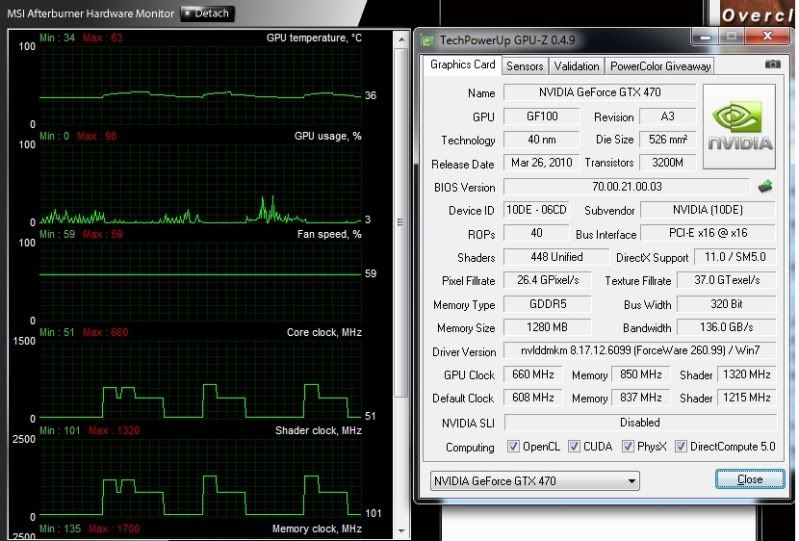Screen dimensions: 799x541
Task: Click the hardware monitor scrollbar thumb
Action: [401, 222]
